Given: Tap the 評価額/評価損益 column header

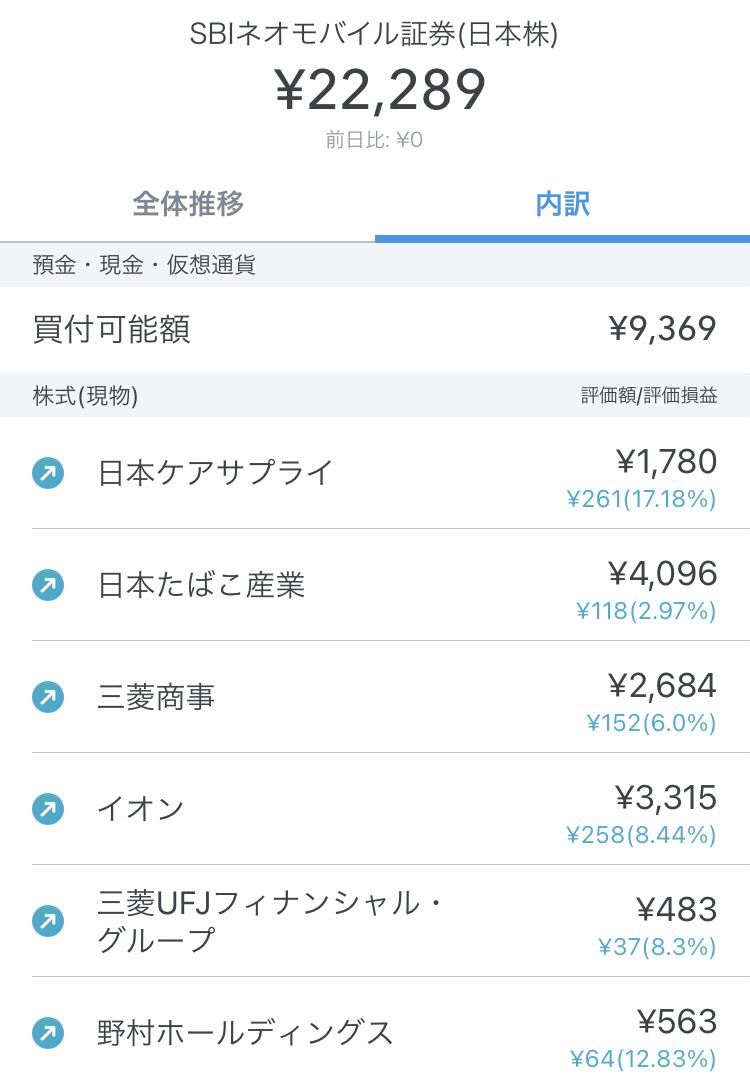Looking at the screenshot, I should pyautogui.click(x=649, y=395).
